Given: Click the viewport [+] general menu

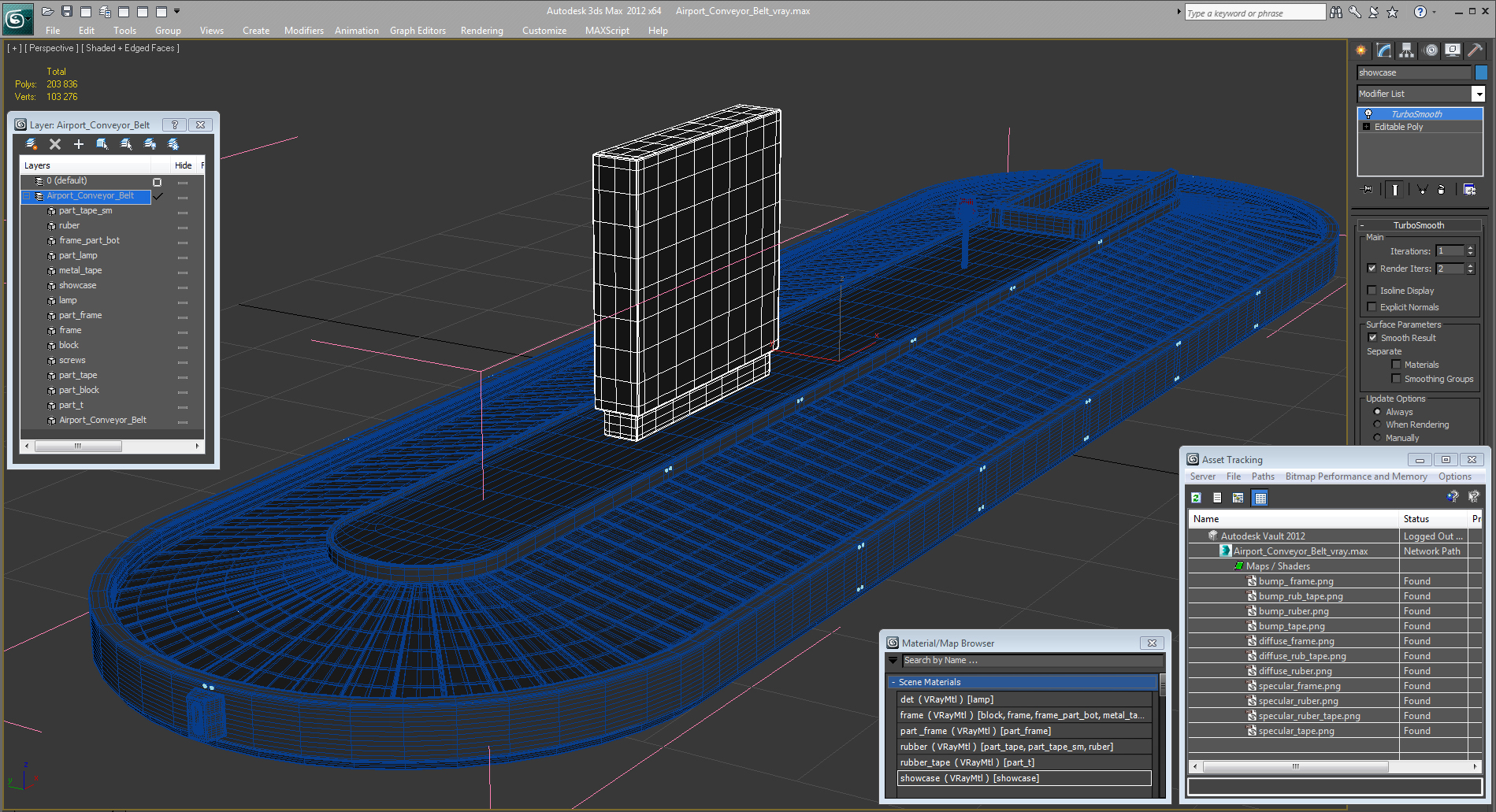Looking at the screenshot, I should pos(14,48).
